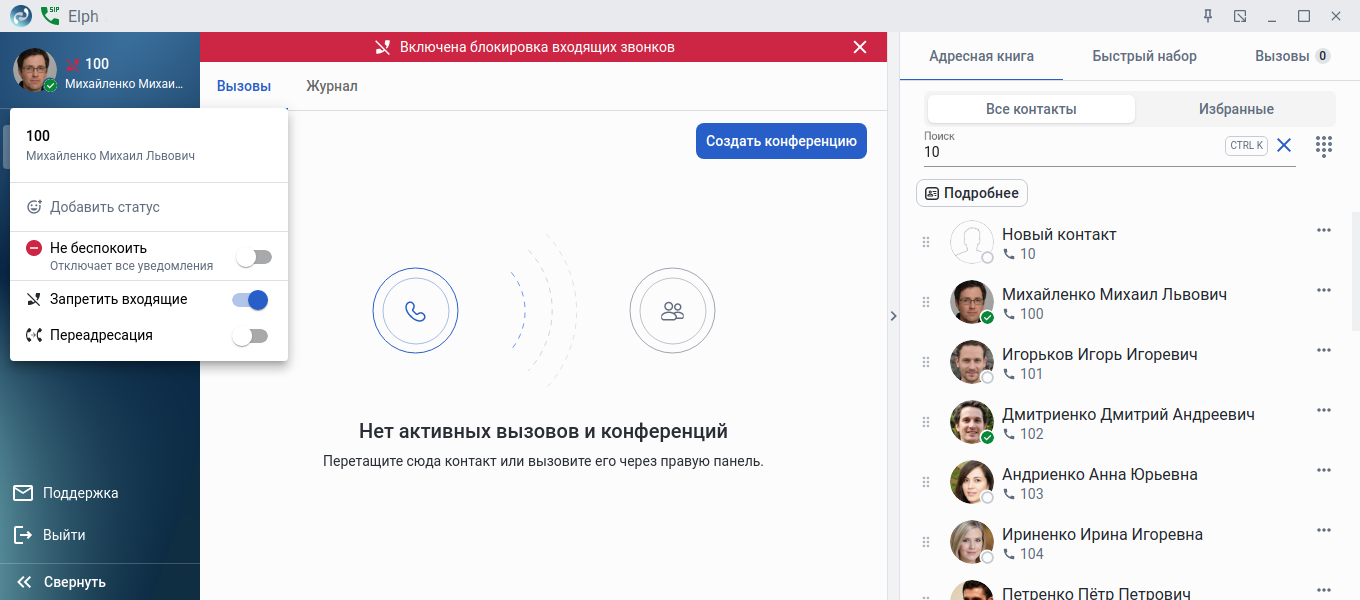
Task: Click the avatar of Игорьков Игорь Игоревич
Action: pyautogui.click(x=971, y=362)
